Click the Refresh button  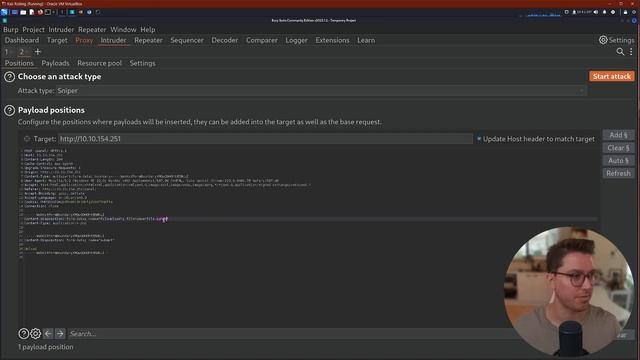[618, 173]
